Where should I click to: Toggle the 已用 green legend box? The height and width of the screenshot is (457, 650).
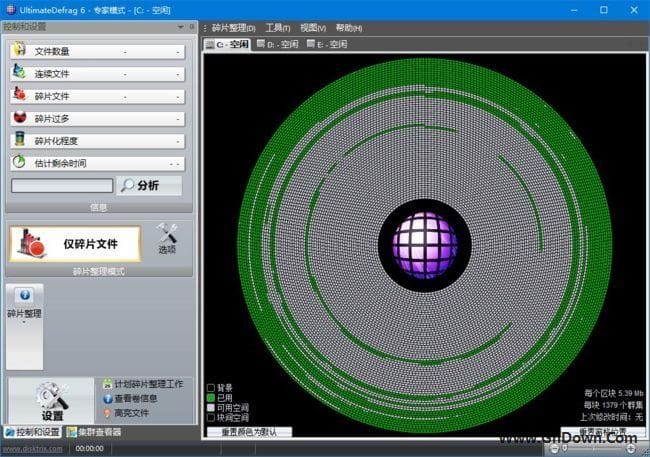coord(211,398)
